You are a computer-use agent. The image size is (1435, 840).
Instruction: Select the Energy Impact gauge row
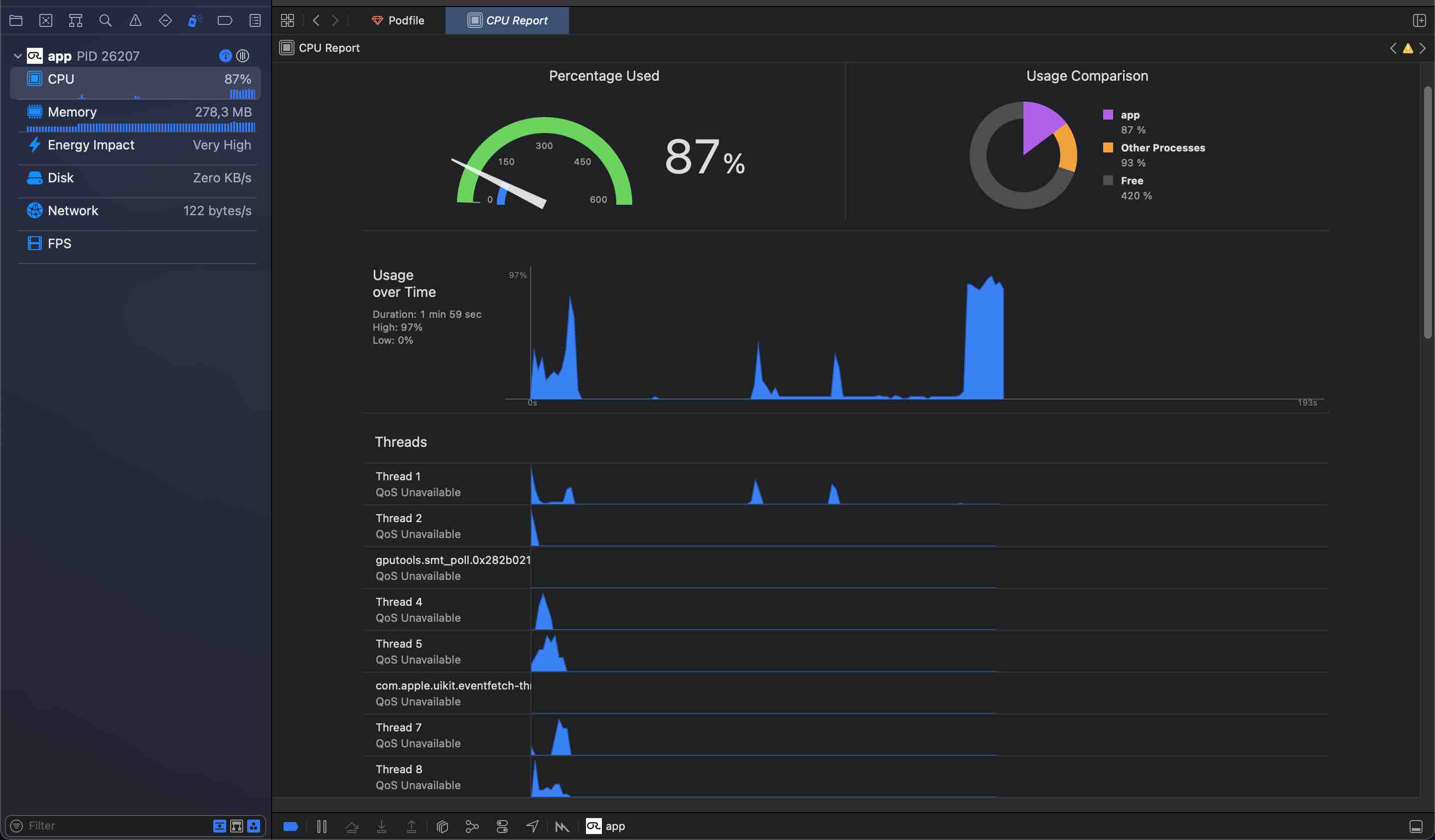click(137, 145)
